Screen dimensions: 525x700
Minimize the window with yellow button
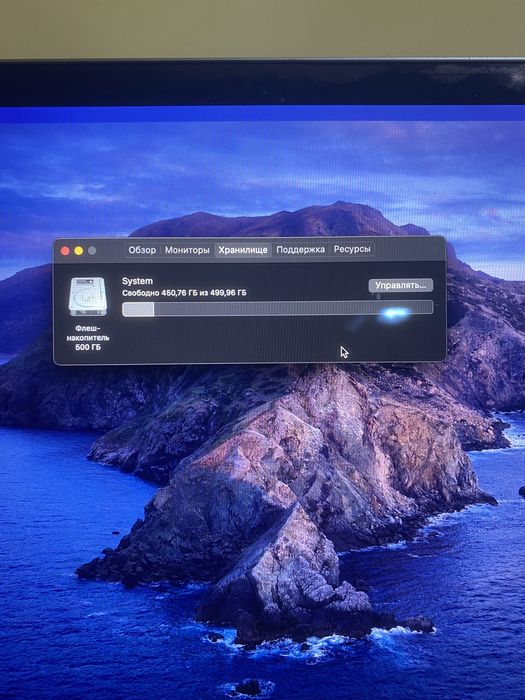[79, 251]
